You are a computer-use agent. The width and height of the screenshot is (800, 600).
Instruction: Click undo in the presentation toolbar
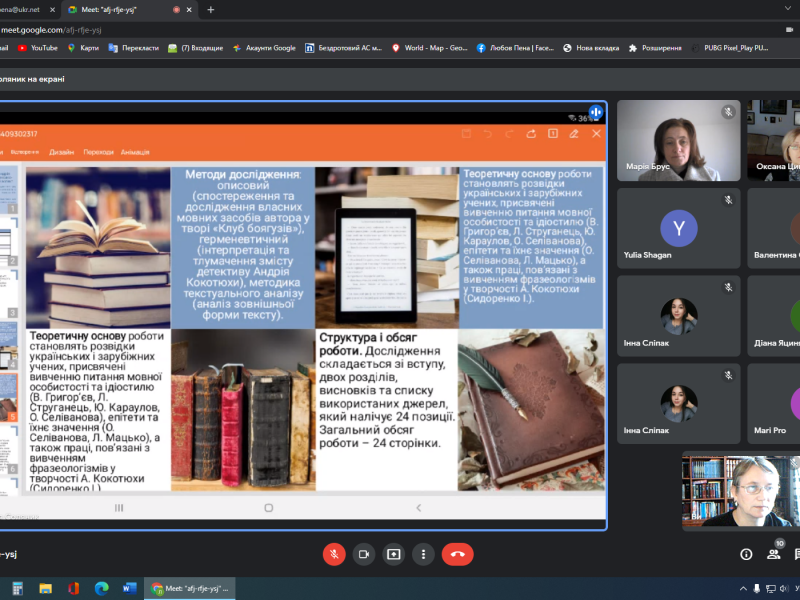click(488, 135)
